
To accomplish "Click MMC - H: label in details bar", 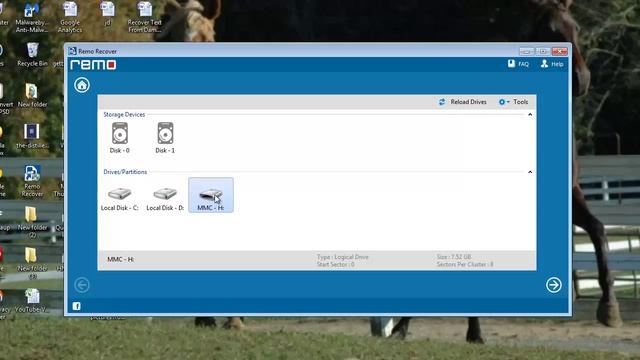I will (x=120, y=260).
